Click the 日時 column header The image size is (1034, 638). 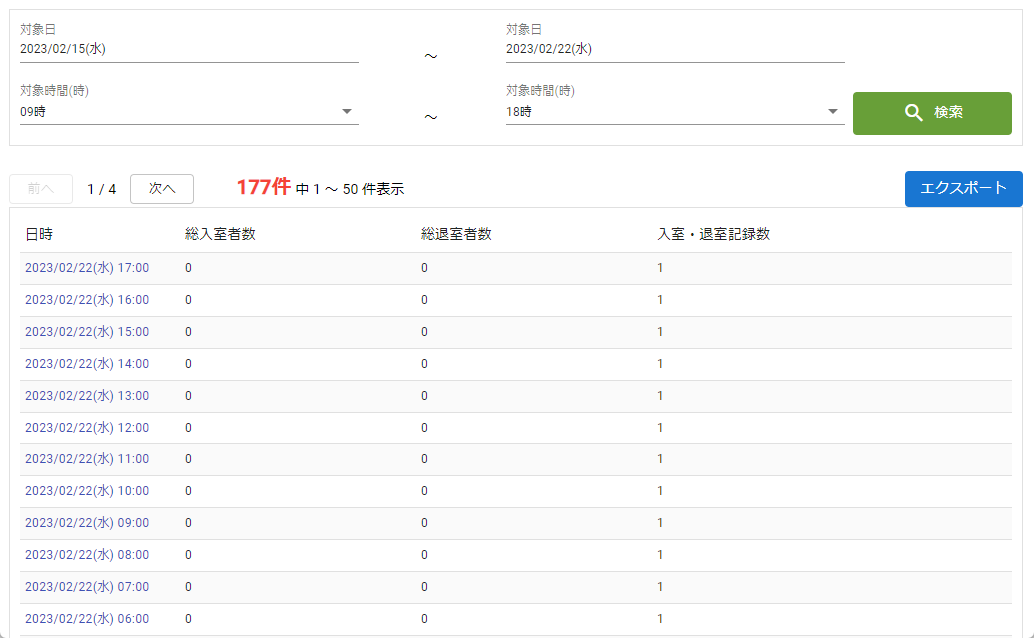tap(39, 235)
